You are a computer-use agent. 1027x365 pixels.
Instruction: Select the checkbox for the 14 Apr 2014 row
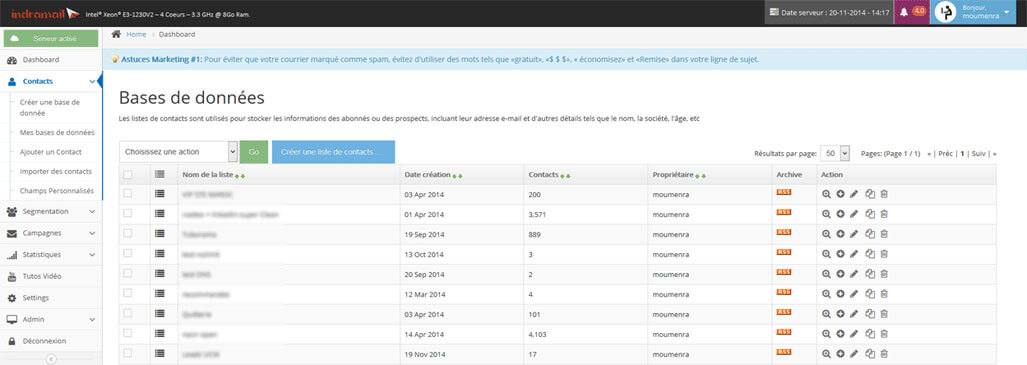tap(128, 332)
